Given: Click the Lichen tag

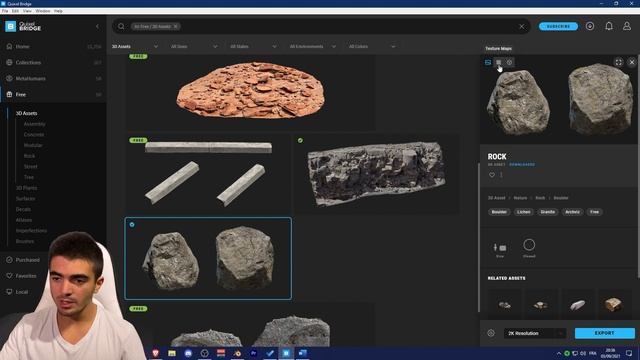Looking at the screenshot, I should [x=524, y=212].
